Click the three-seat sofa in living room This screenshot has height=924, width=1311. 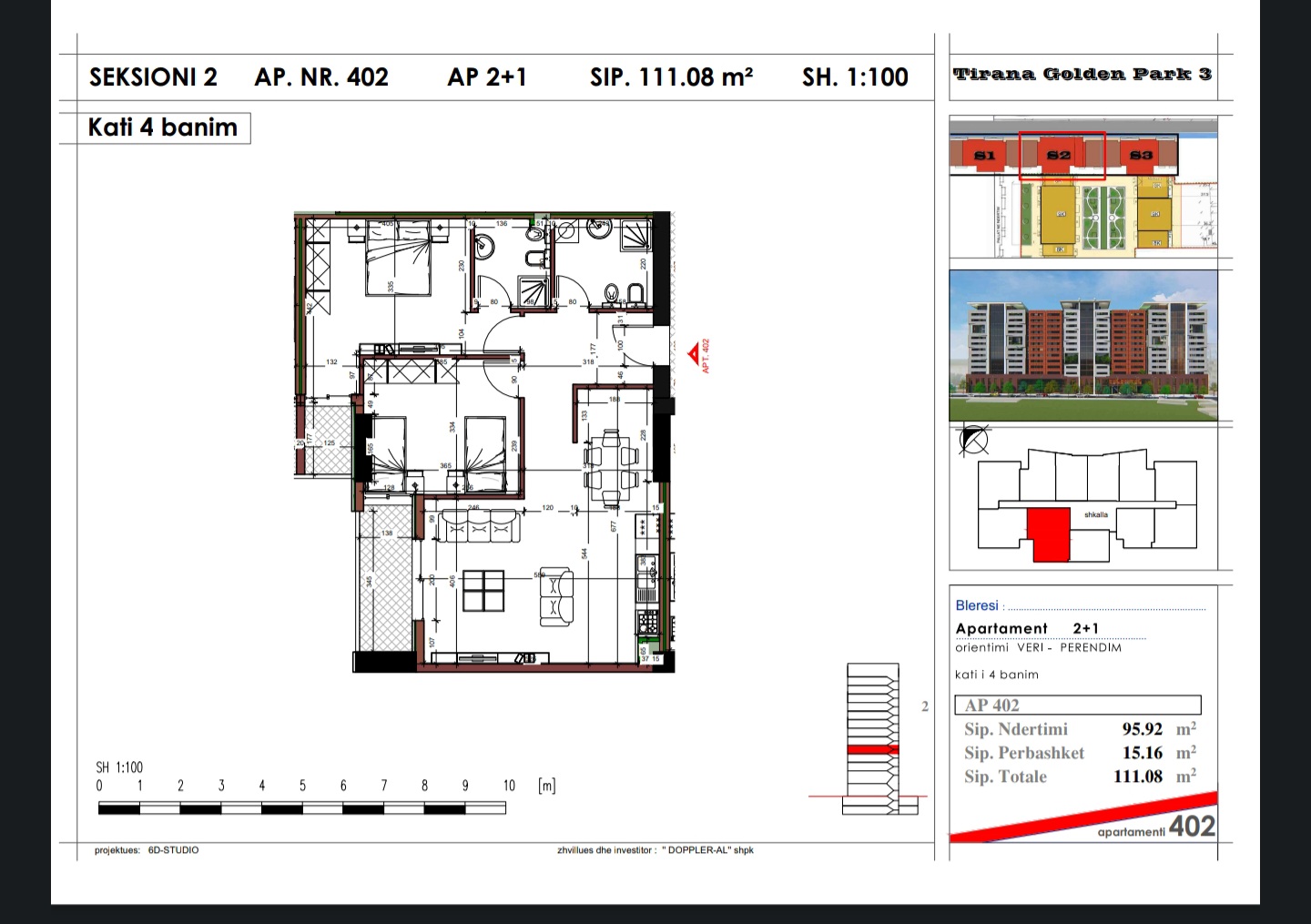tap(478, 525)
